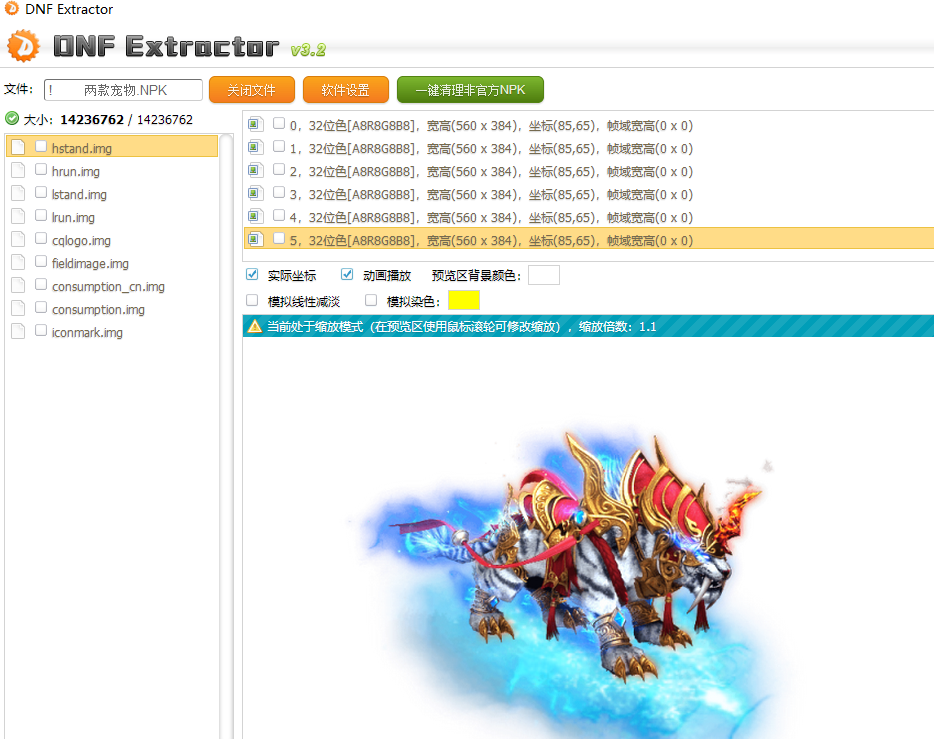
Task: Select the frame 2 row text
Action: [x=491, y=172]
